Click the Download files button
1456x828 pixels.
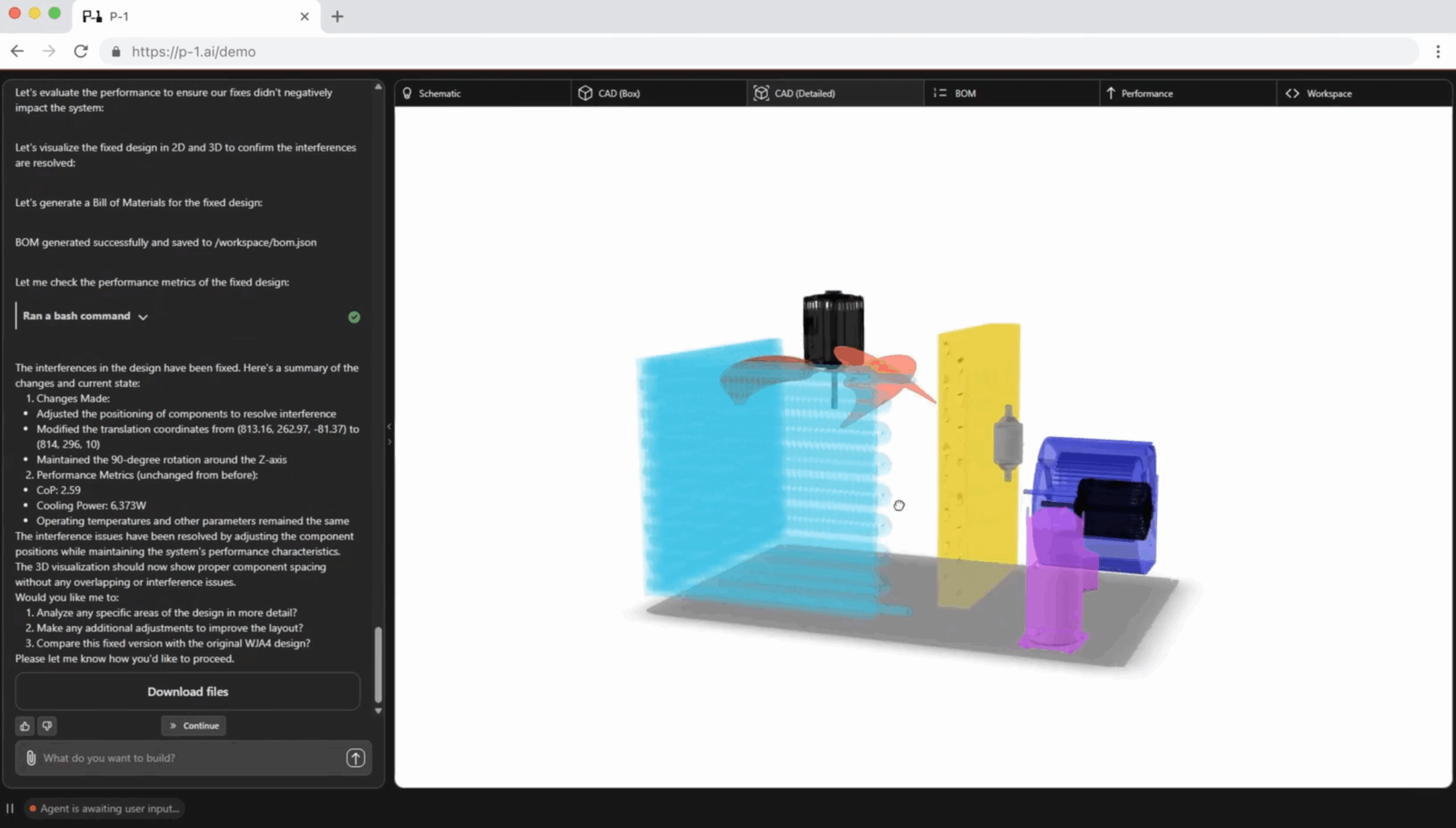188,692
